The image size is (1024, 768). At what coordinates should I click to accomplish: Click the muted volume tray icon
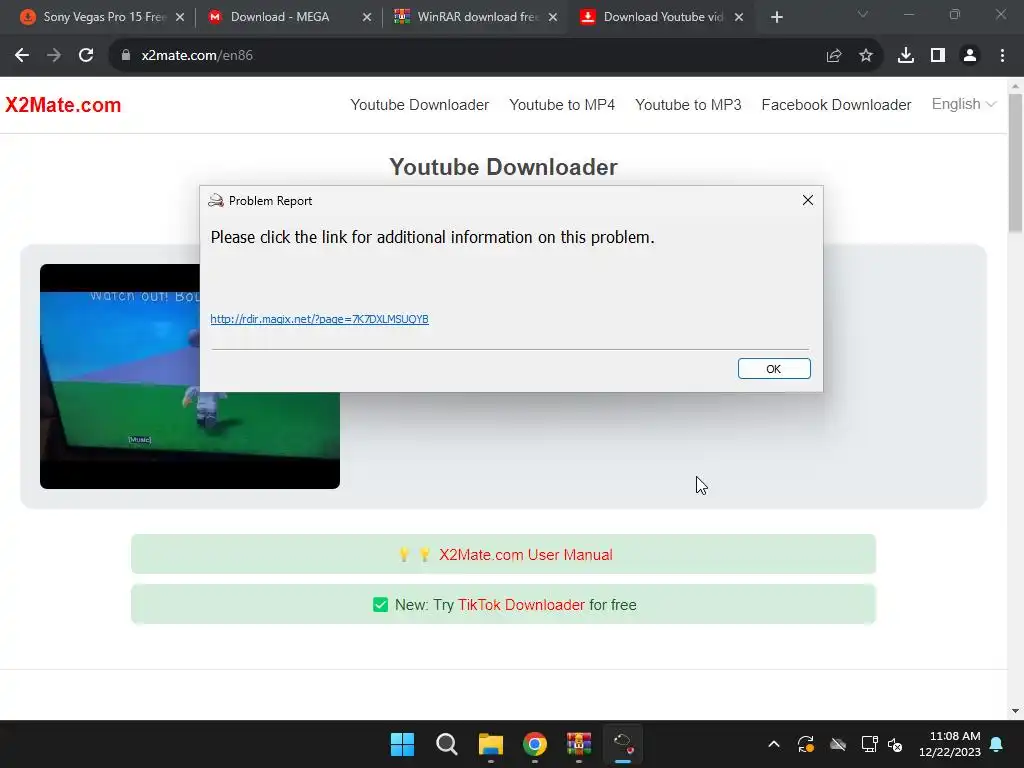click(x=895, y=744)
